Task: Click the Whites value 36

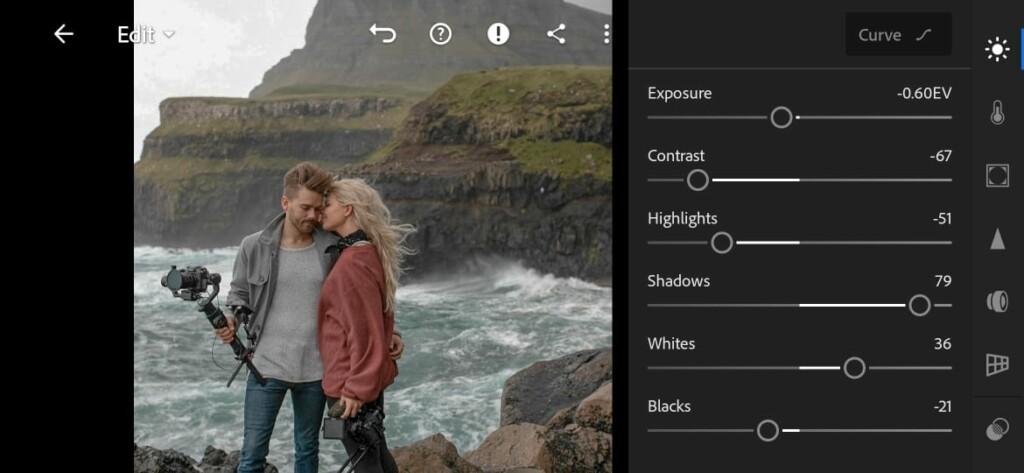Action: coord(942,344)
